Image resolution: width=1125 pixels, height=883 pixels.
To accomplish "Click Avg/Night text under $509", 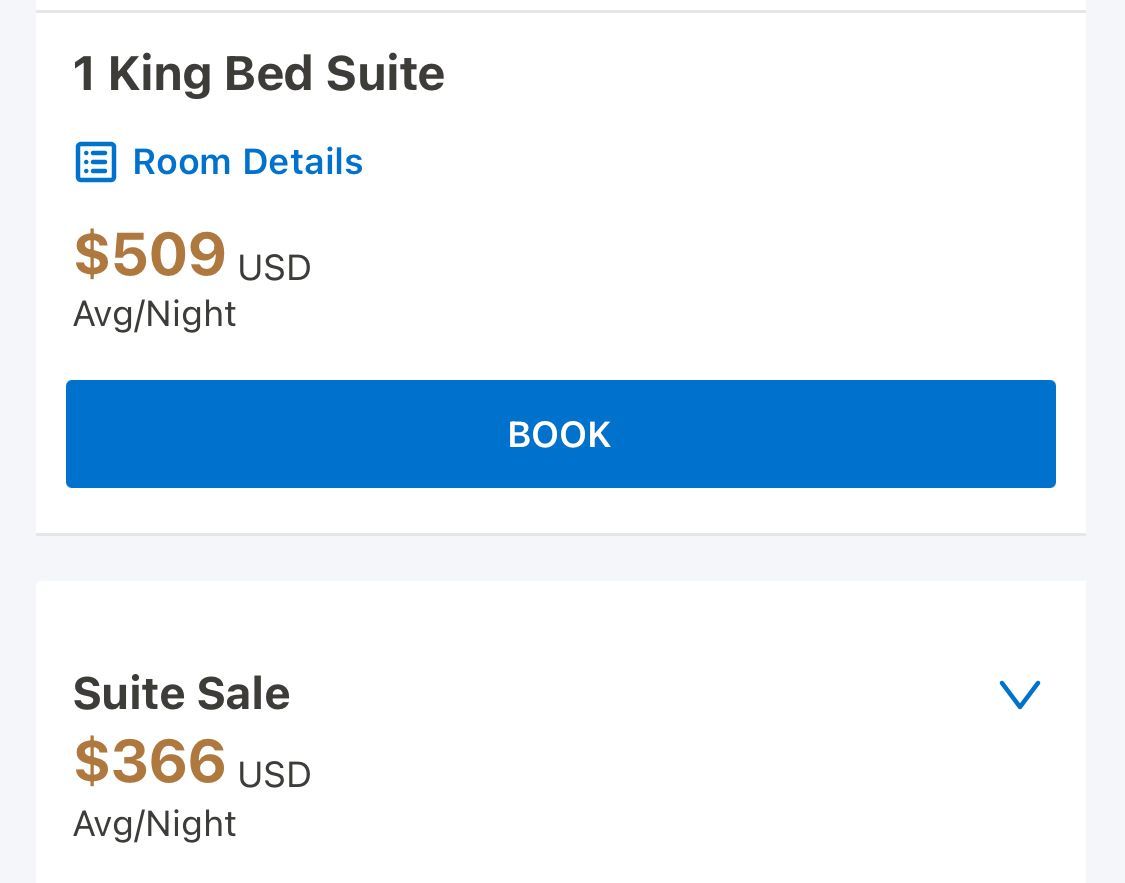I will click(x=154, y=315).
